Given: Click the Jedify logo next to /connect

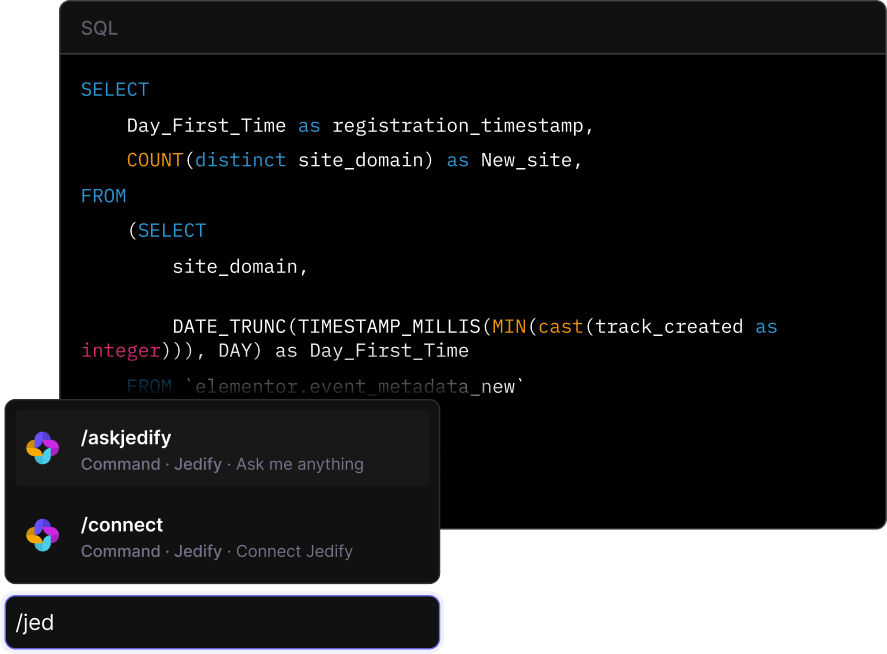Looking at the screenshot, I should (42, 535).
